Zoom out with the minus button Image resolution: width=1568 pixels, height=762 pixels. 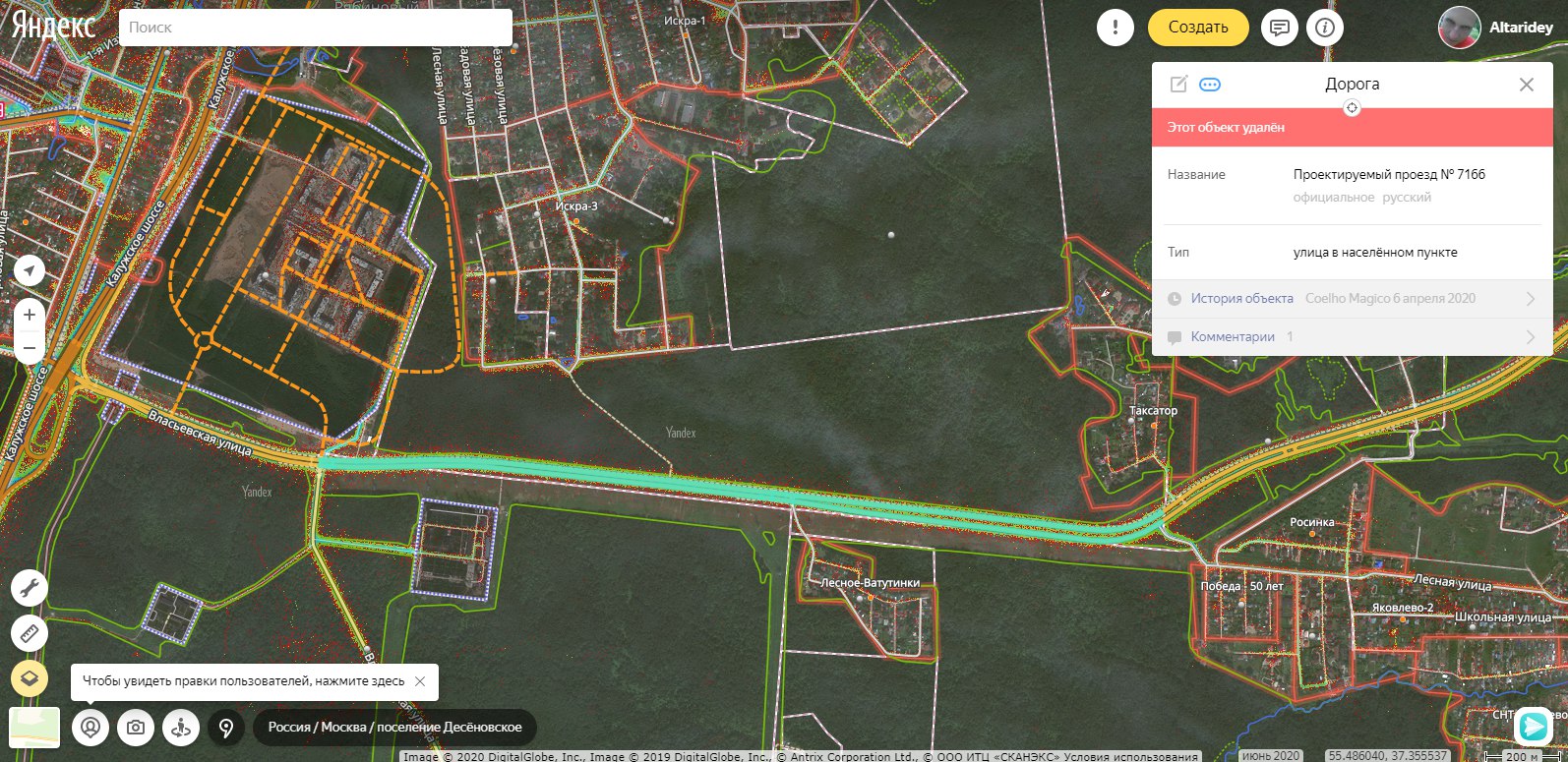coord(30,348)
